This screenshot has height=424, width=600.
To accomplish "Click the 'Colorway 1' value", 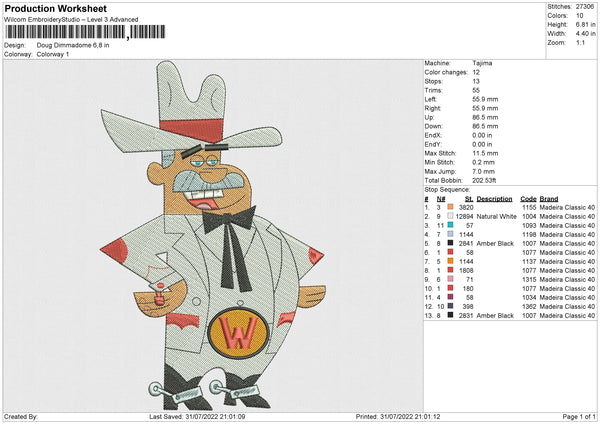I will 53,54.
